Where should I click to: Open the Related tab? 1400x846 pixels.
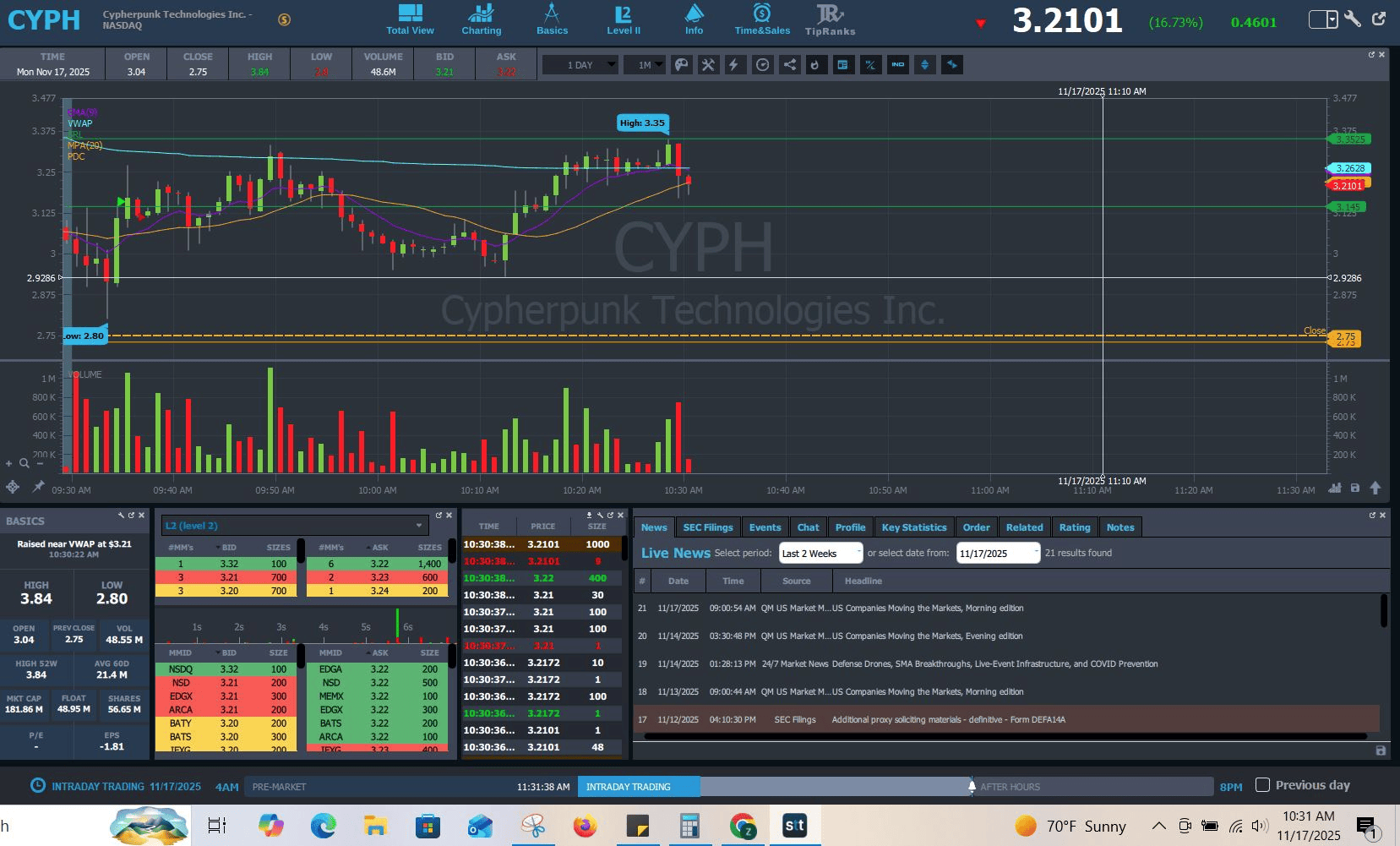coord(1025,527)
